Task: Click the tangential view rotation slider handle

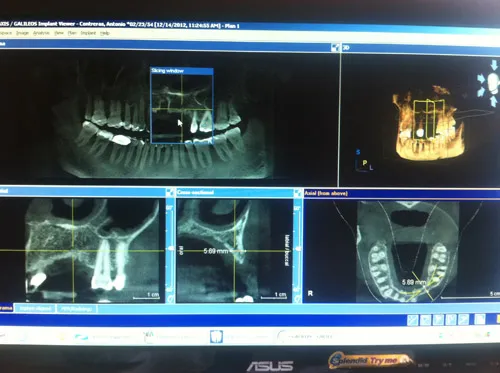Action: 171,248
